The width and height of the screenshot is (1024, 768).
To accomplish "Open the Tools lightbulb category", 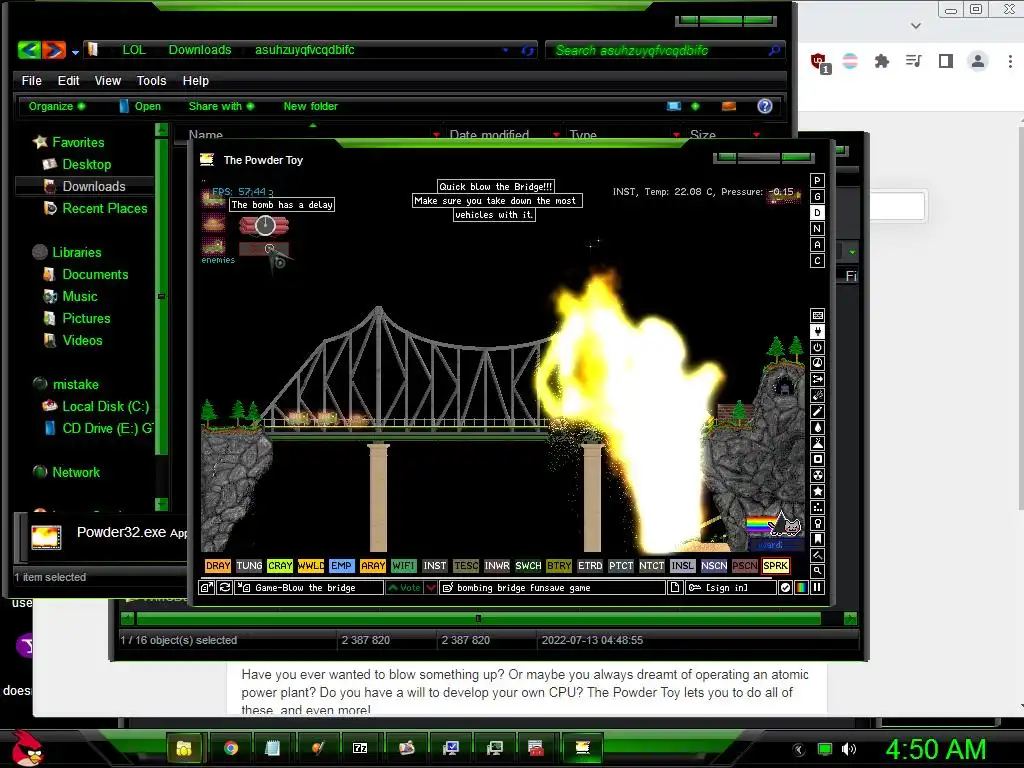I will pyautogui.click(x=817, y=523).
